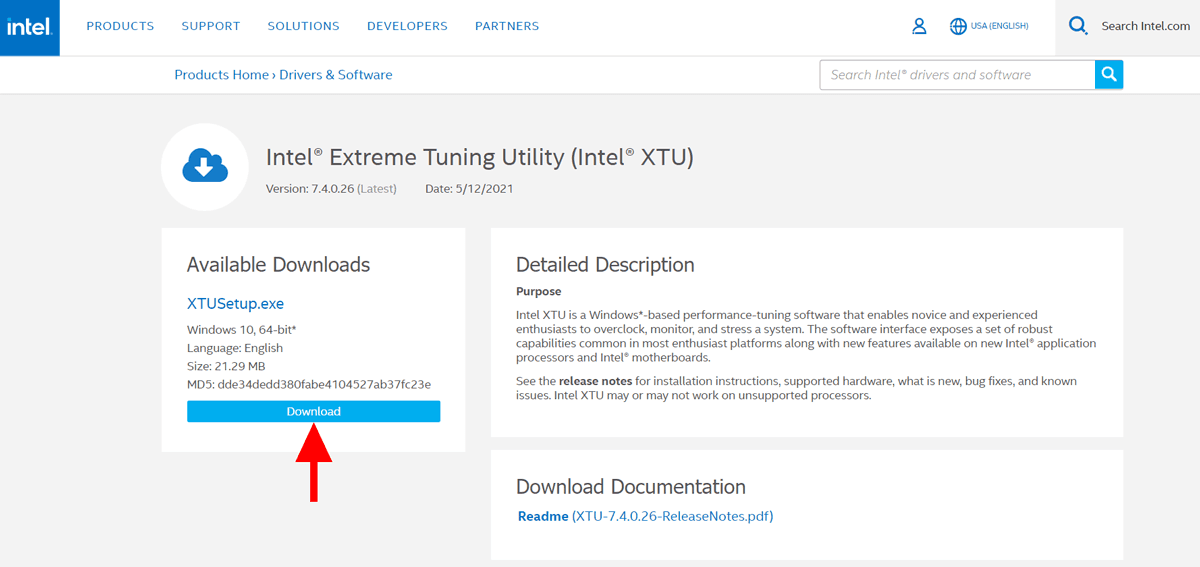Click the MD5 hash text
The height and width of the screenshot is (567, 1200).
[x=309, y=384]
